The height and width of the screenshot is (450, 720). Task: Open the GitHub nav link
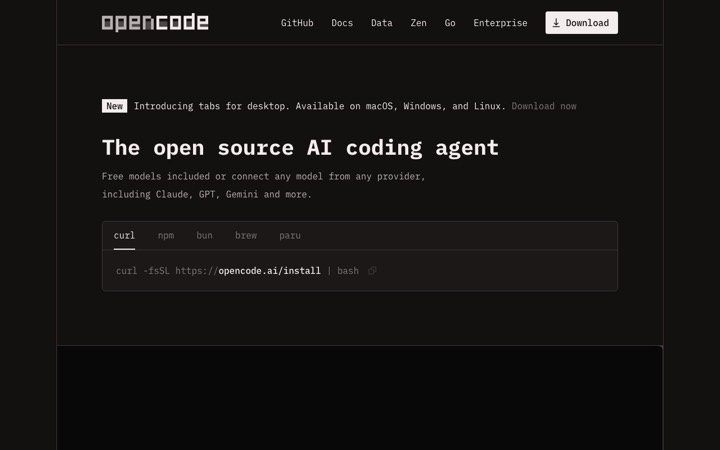[x=297, y=23]
